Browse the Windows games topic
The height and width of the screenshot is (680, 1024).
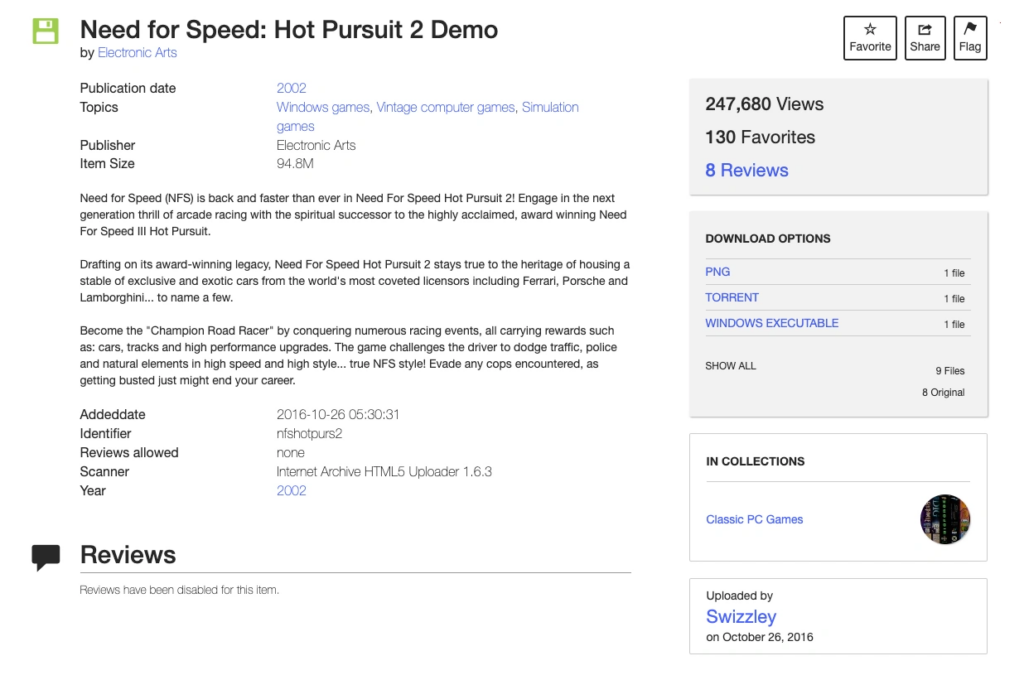tap(322, 107)
